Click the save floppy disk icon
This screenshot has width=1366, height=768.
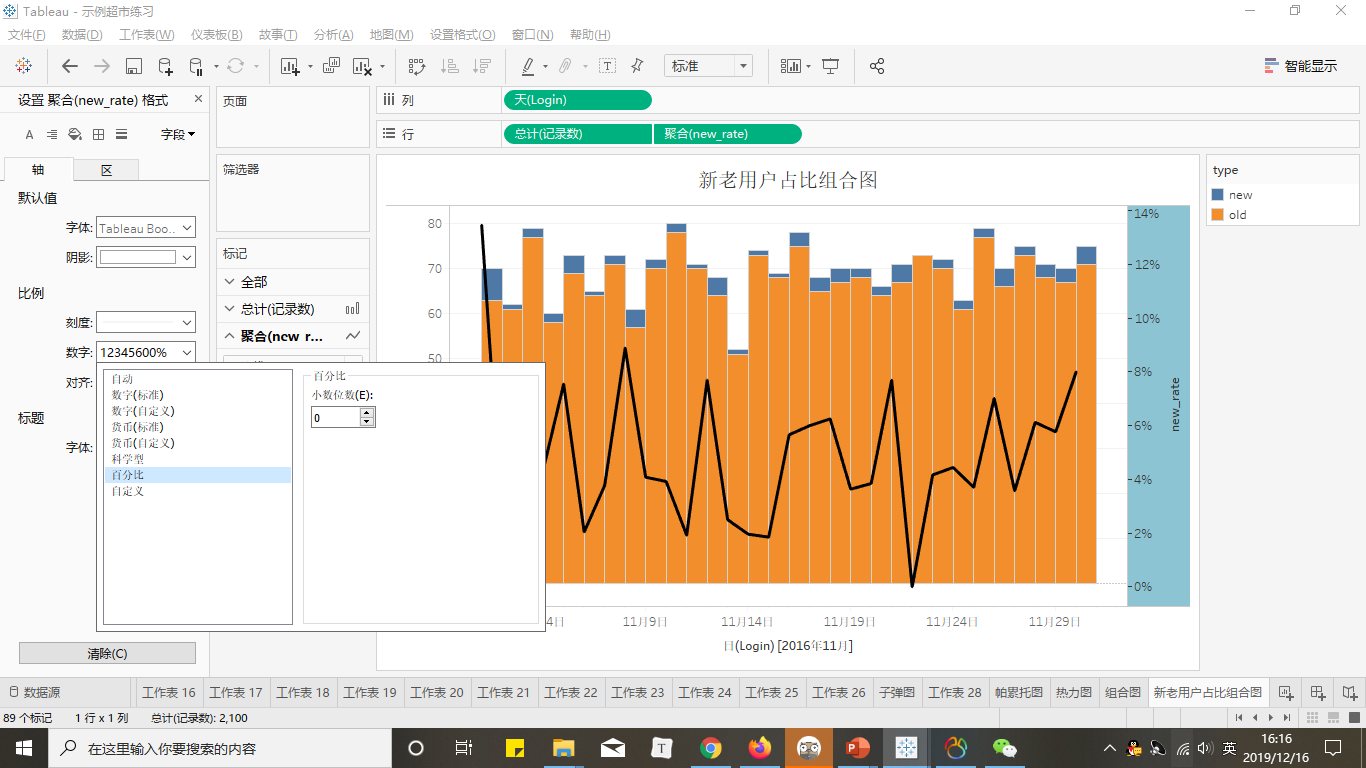coord(133,66)
